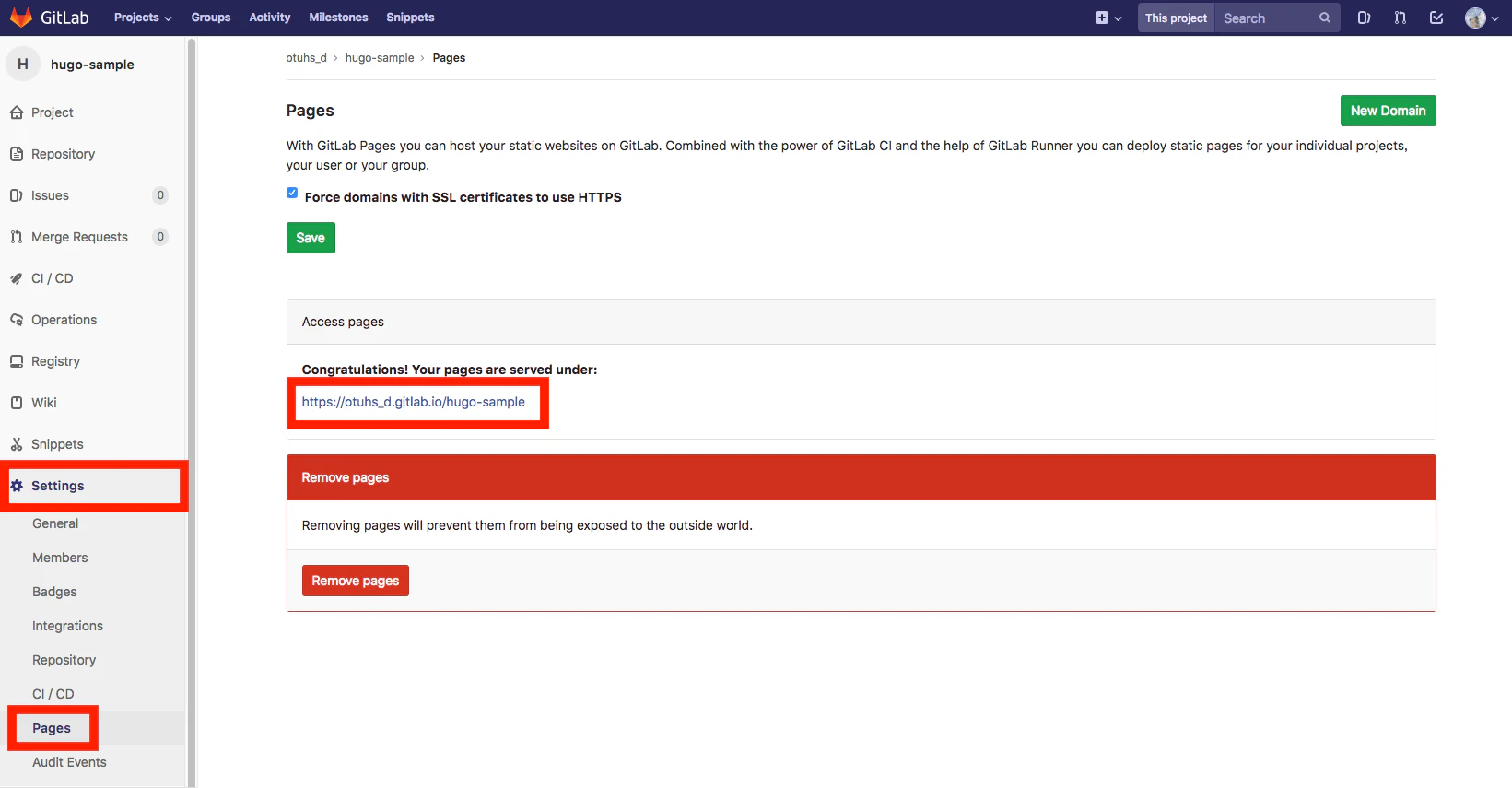Click the Wiki book icon
This screenshot has width=1512, height=788.
(x=17, y=403)
